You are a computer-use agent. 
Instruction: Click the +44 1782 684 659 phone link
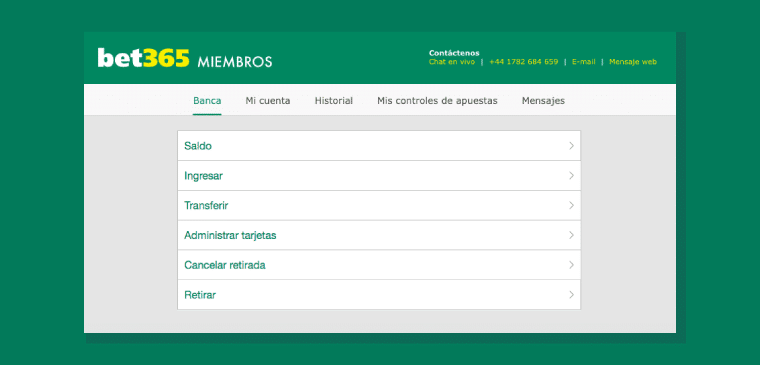(x=523, y=62)
